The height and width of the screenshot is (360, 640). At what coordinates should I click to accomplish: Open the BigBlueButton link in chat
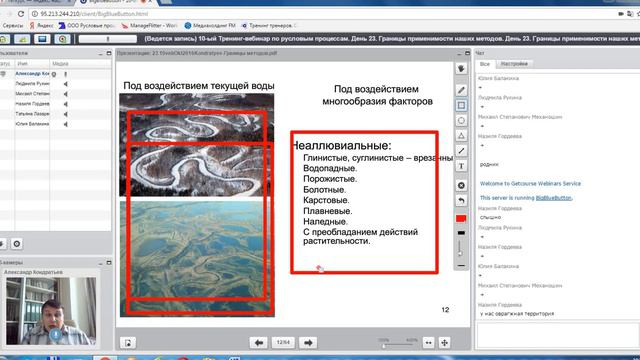click(554, 198)
